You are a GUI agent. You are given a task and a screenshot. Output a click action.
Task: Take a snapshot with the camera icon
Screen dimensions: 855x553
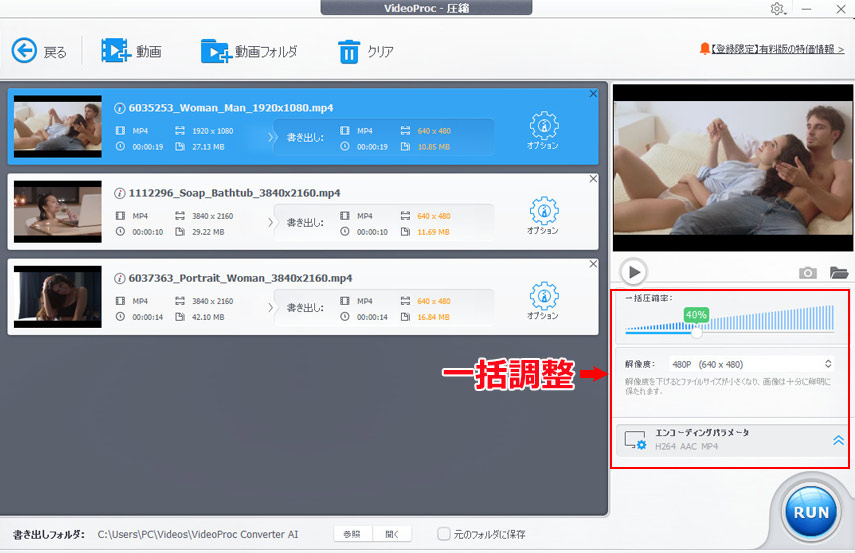click(x=808, y=272)
